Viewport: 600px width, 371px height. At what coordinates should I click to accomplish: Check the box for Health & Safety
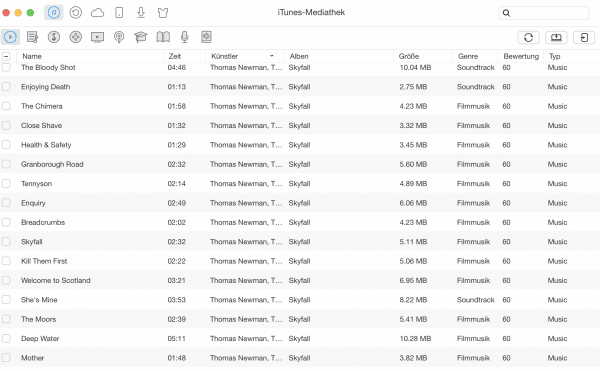coord(6,145)
